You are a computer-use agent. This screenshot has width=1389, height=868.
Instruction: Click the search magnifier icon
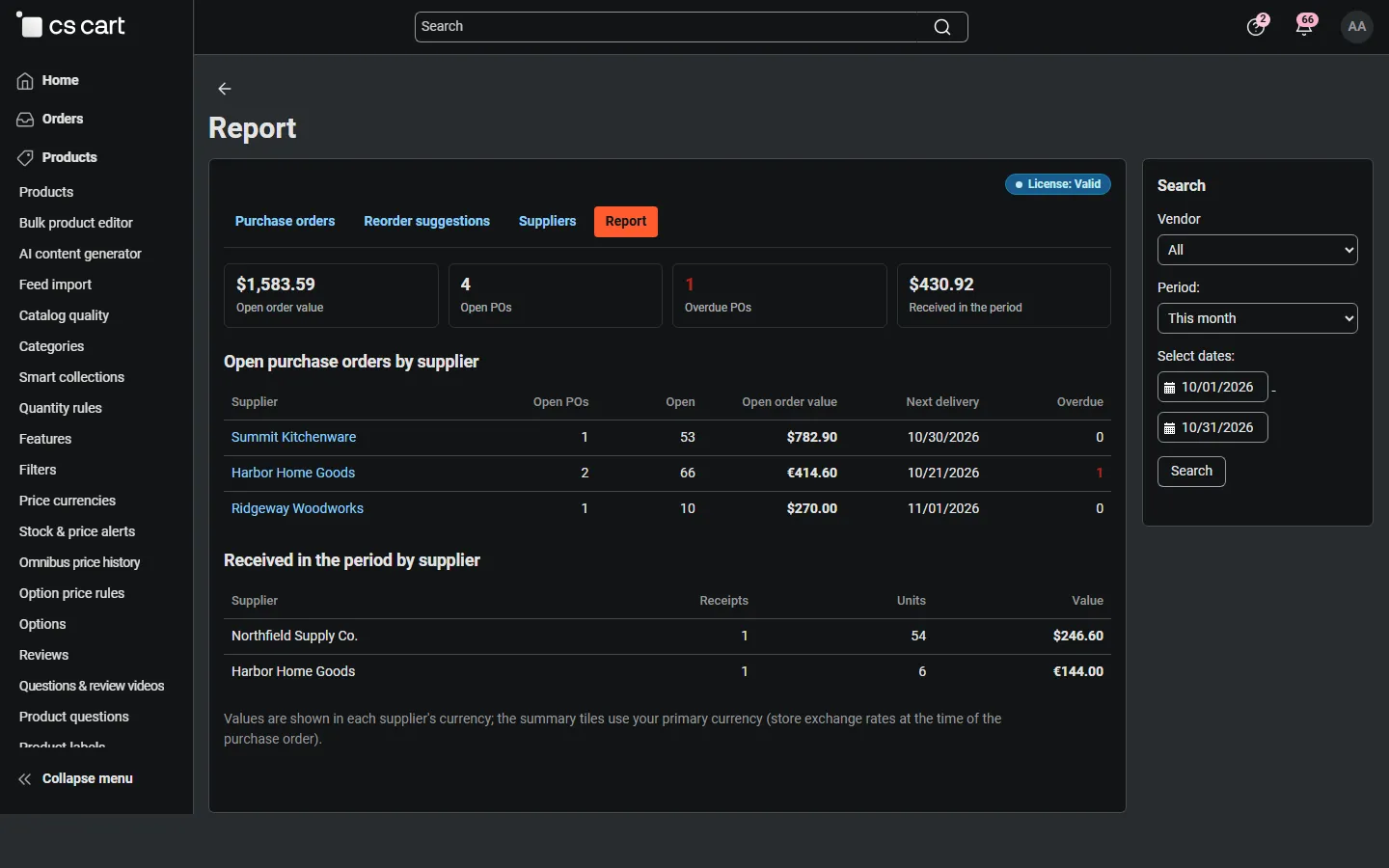tap(942, 27)
